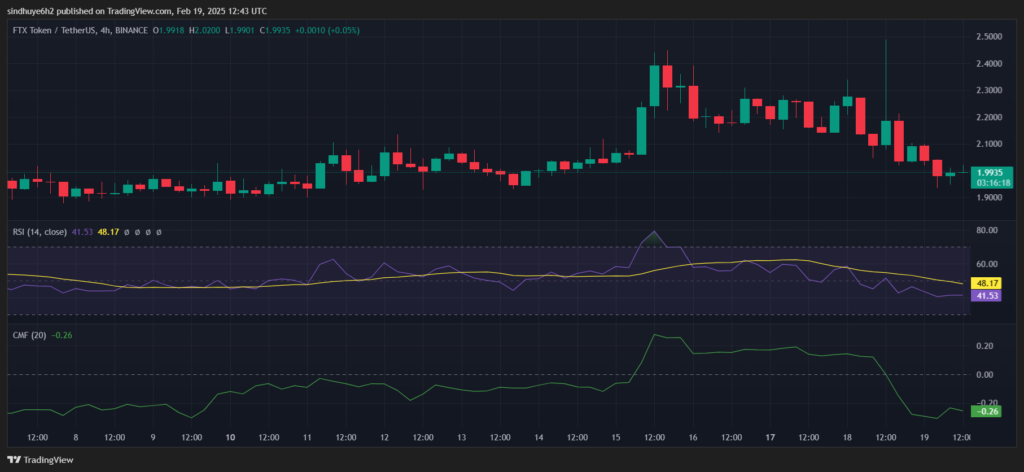Click the sindhuye6h2 publisher name
This screenshot has width=1024, height=472.
pos(36,10)
